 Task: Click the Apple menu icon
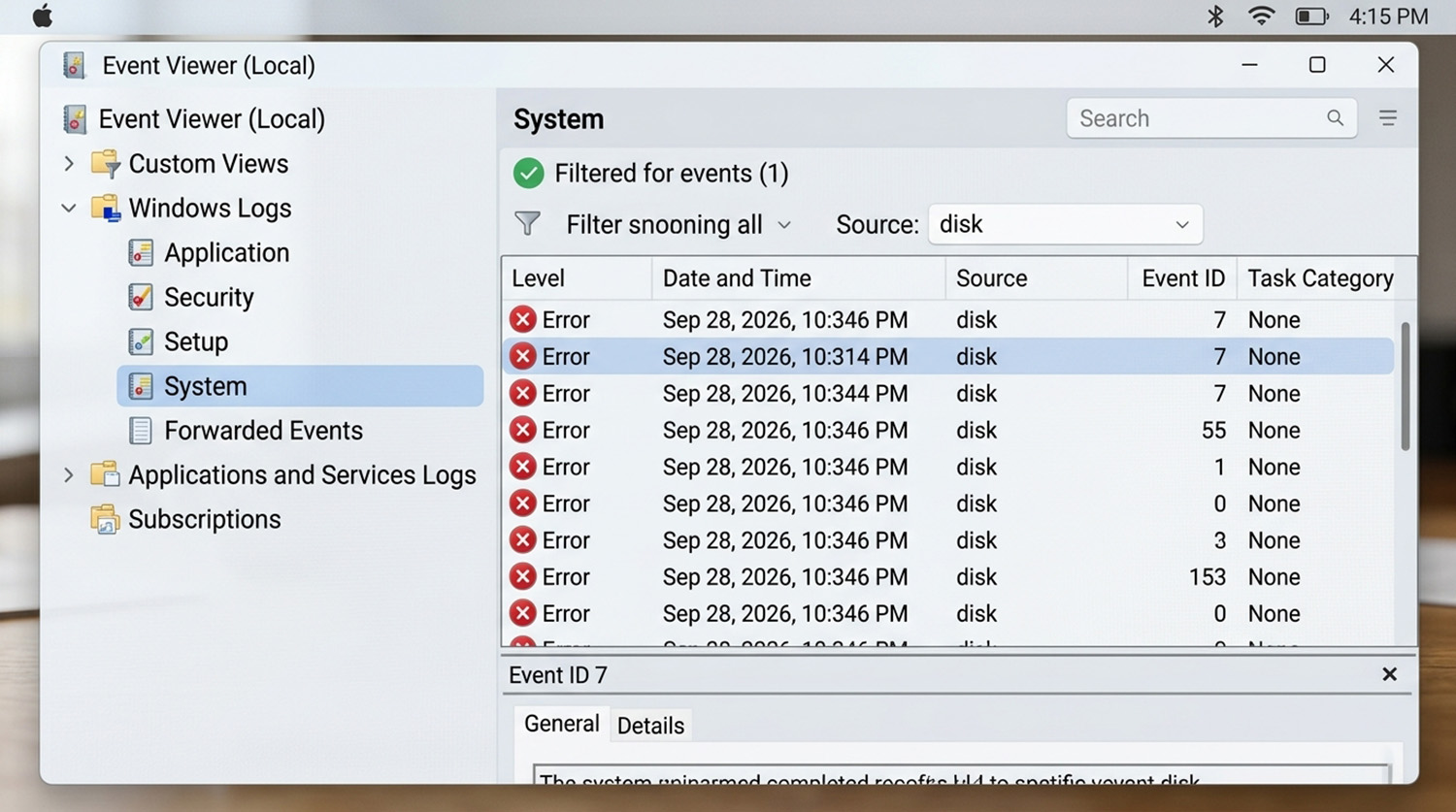pos(43,16)
